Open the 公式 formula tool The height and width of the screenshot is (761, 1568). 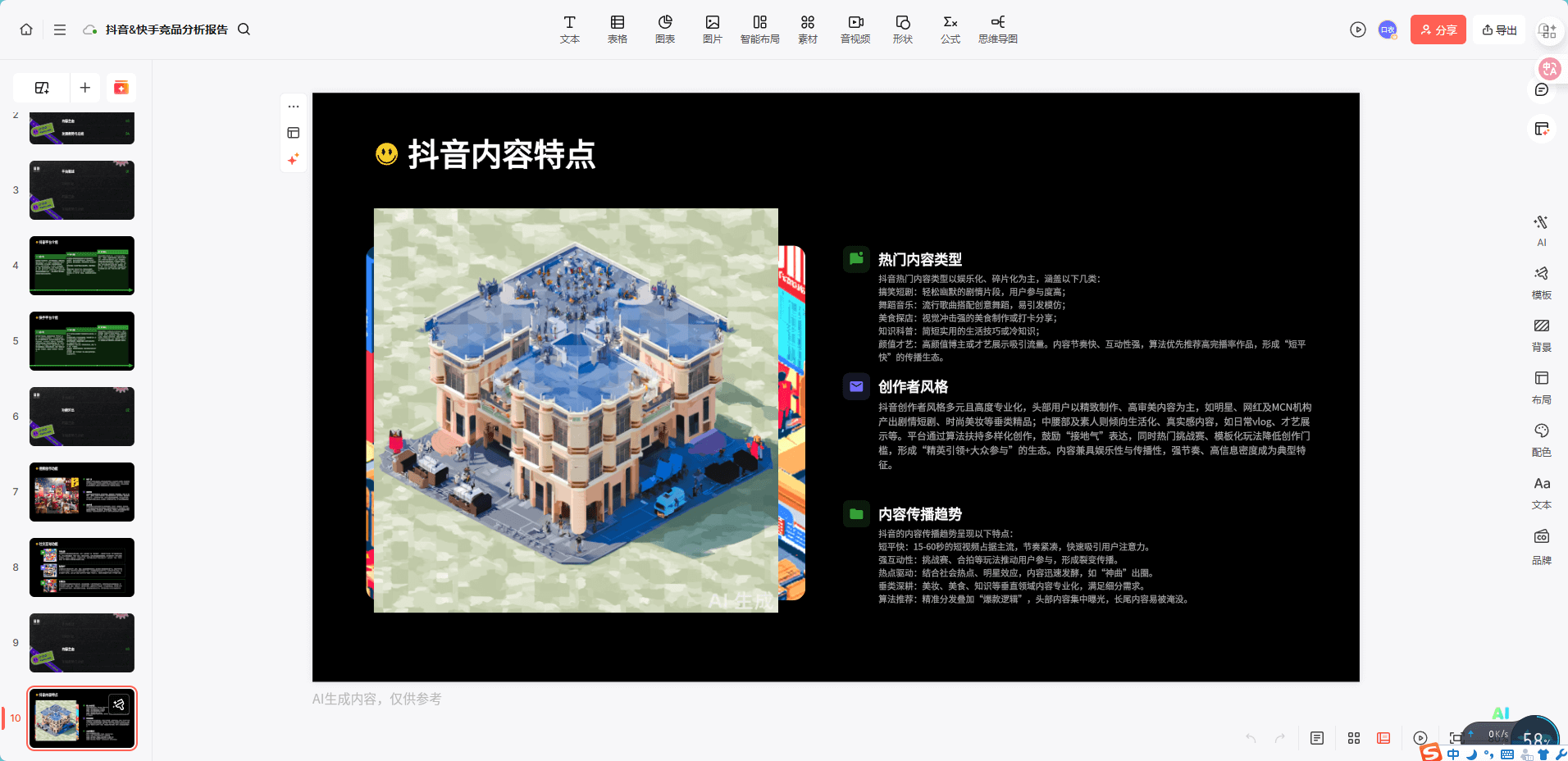click(x=950, y=29)
